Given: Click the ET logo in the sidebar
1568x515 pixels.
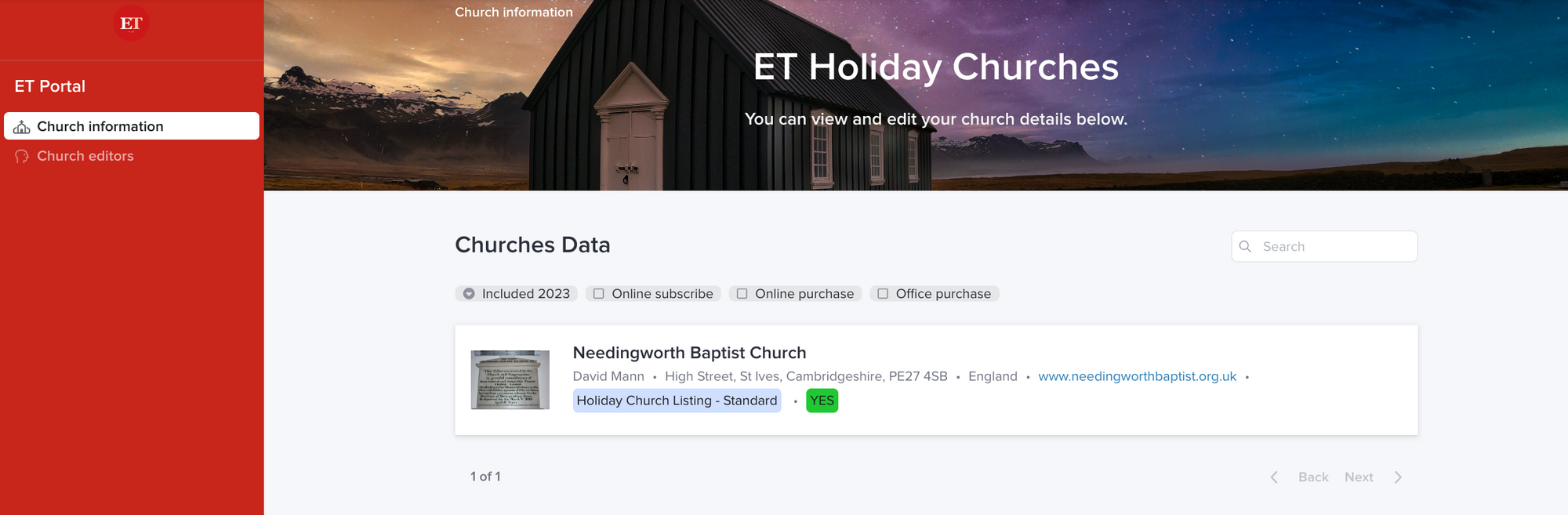Looking at the screenshot, I should coord(131,24).
